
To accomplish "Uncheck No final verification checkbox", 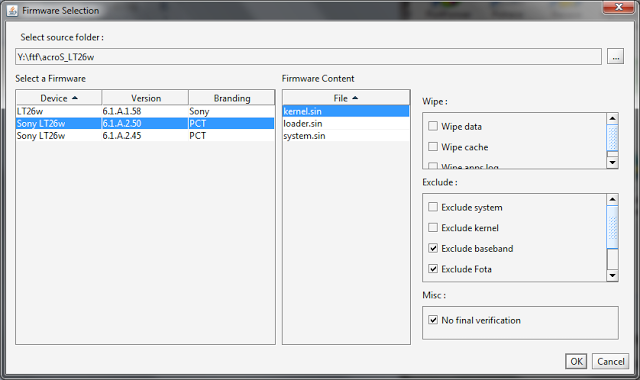I will pyautogui.click(x=433, y=320).
